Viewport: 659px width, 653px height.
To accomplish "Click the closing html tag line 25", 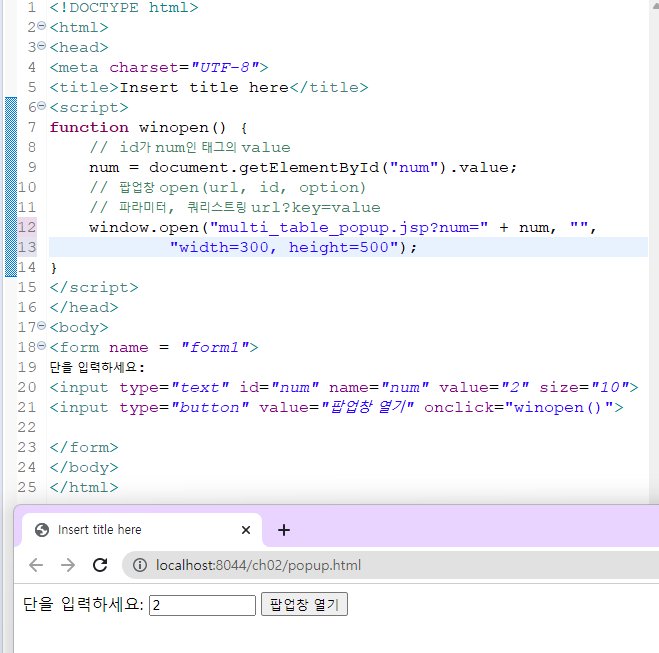I will click(84, 487).
